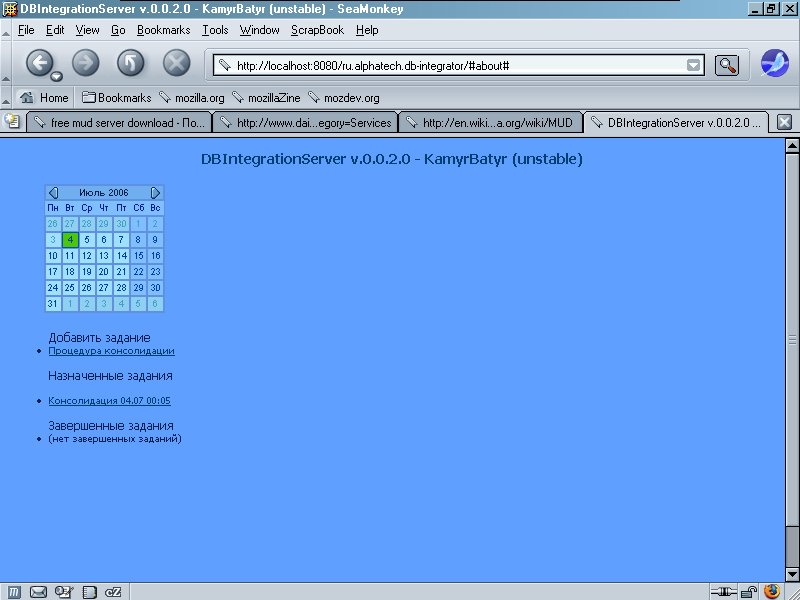Select day 14 in the calendar
Image resolution: width=800 pixels, height=600 pixels.
[x=121, y=256]
